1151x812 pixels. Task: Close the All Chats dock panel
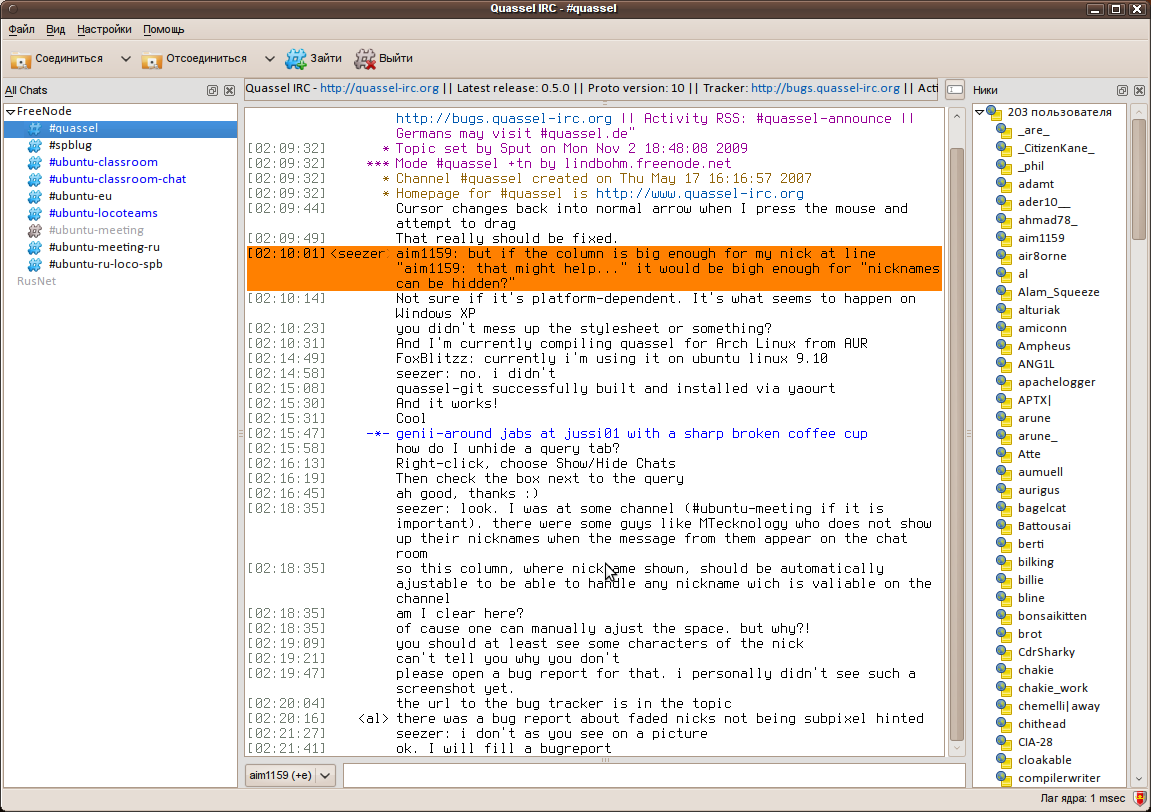[x=229, y=90]
